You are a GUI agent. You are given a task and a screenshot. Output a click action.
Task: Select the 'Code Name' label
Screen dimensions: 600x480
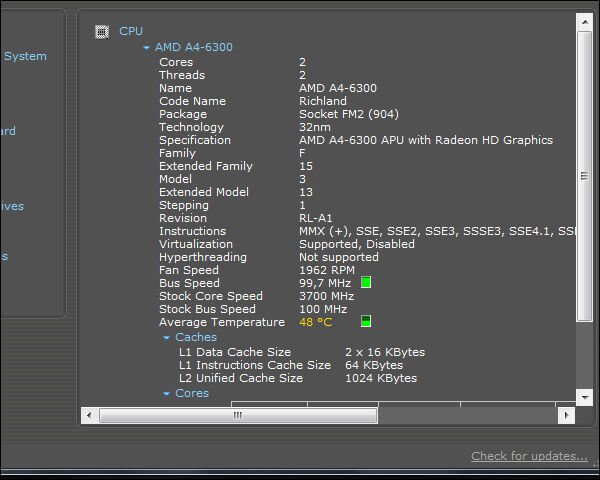192,101
